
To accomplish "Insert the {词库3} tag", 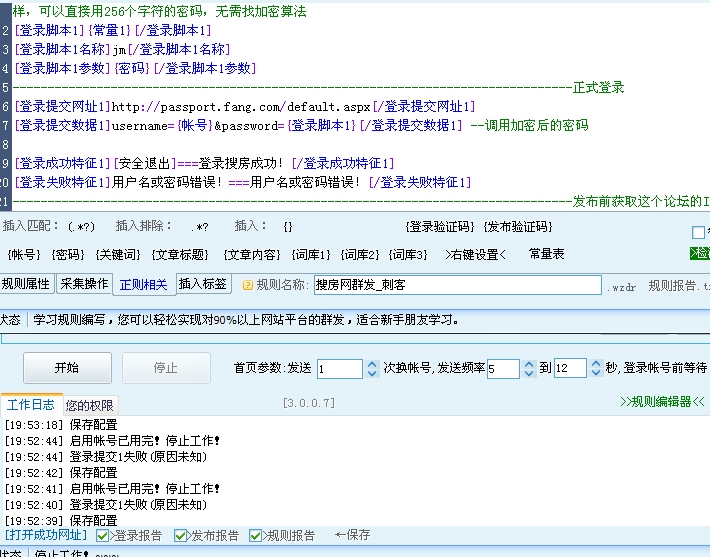I will point(408,254).
